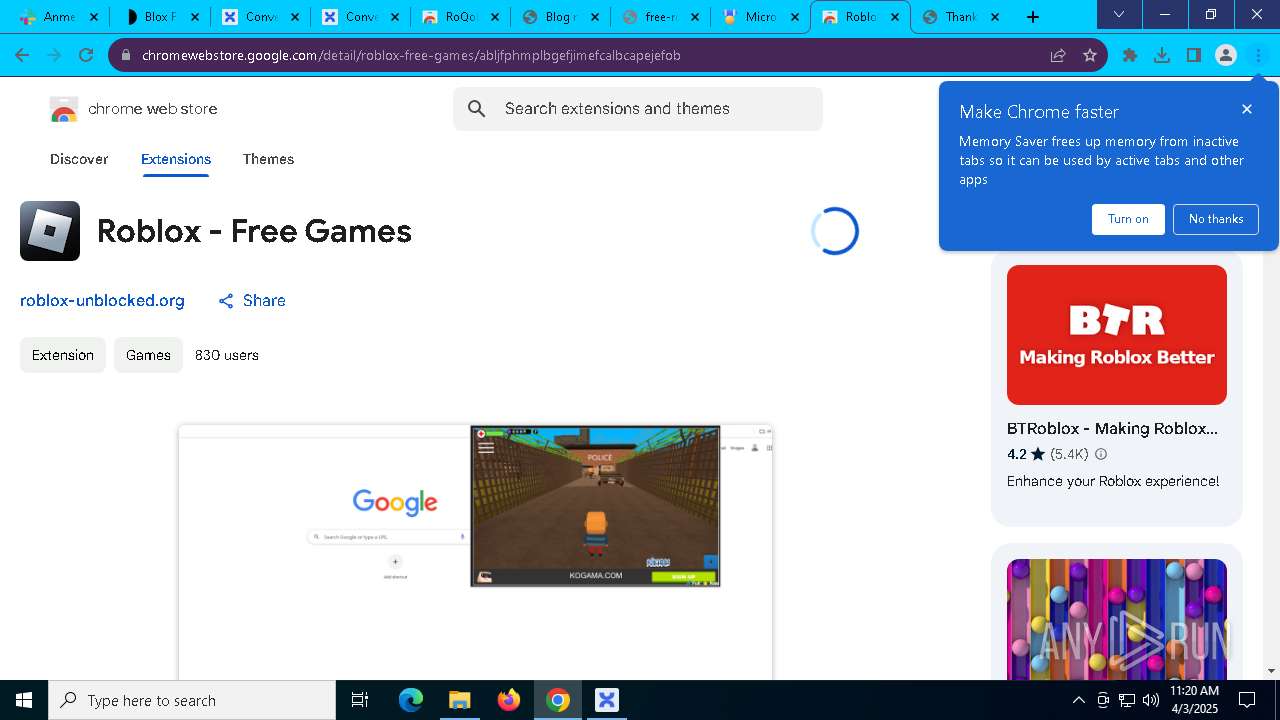
Task: Open the Extensions puzzle icon
Action: pyautogui.click(x=1130, y=55)
